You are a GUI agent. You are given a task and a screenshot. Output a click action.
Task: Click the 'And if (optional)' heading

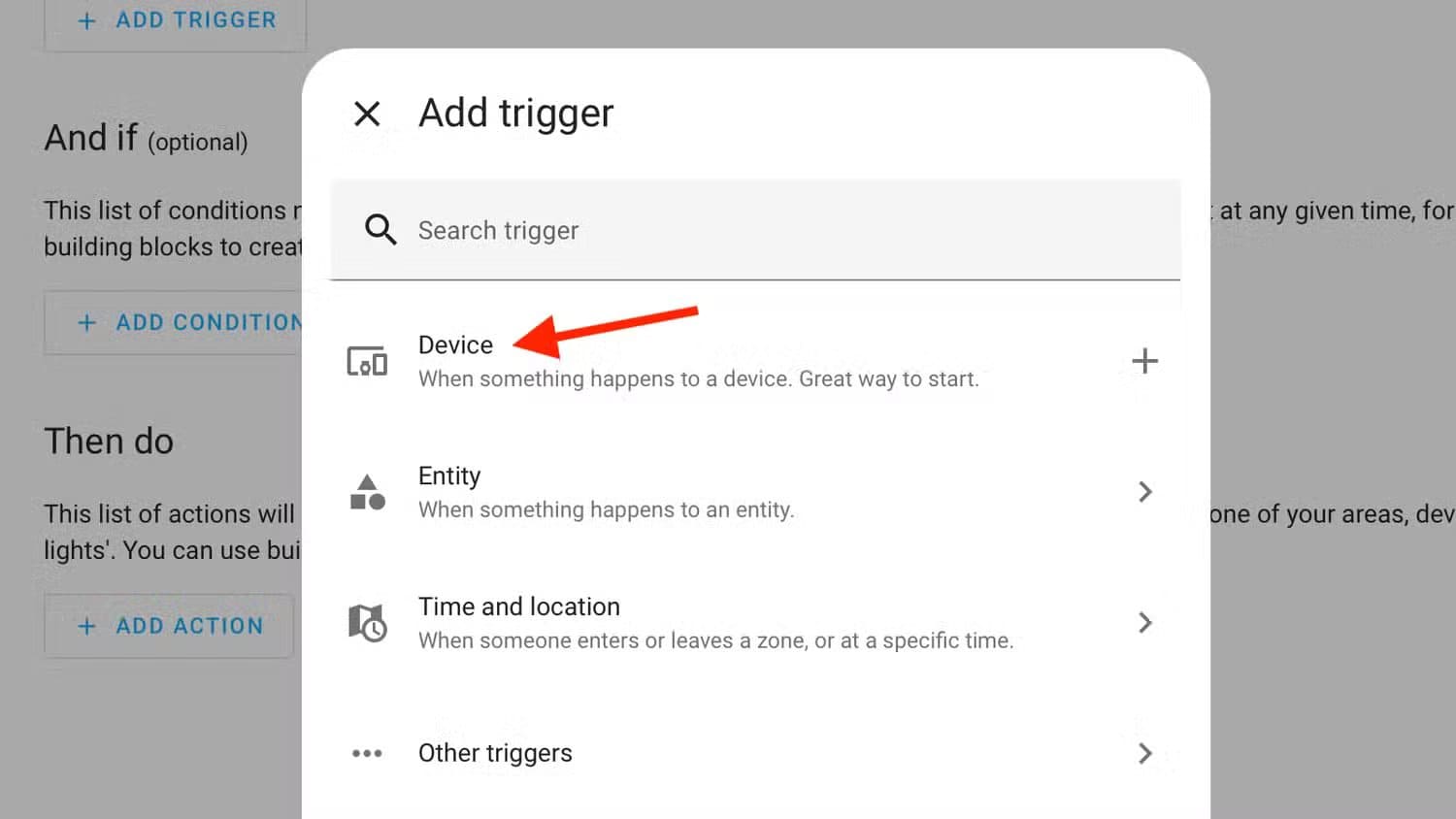(x=146, y=138)
